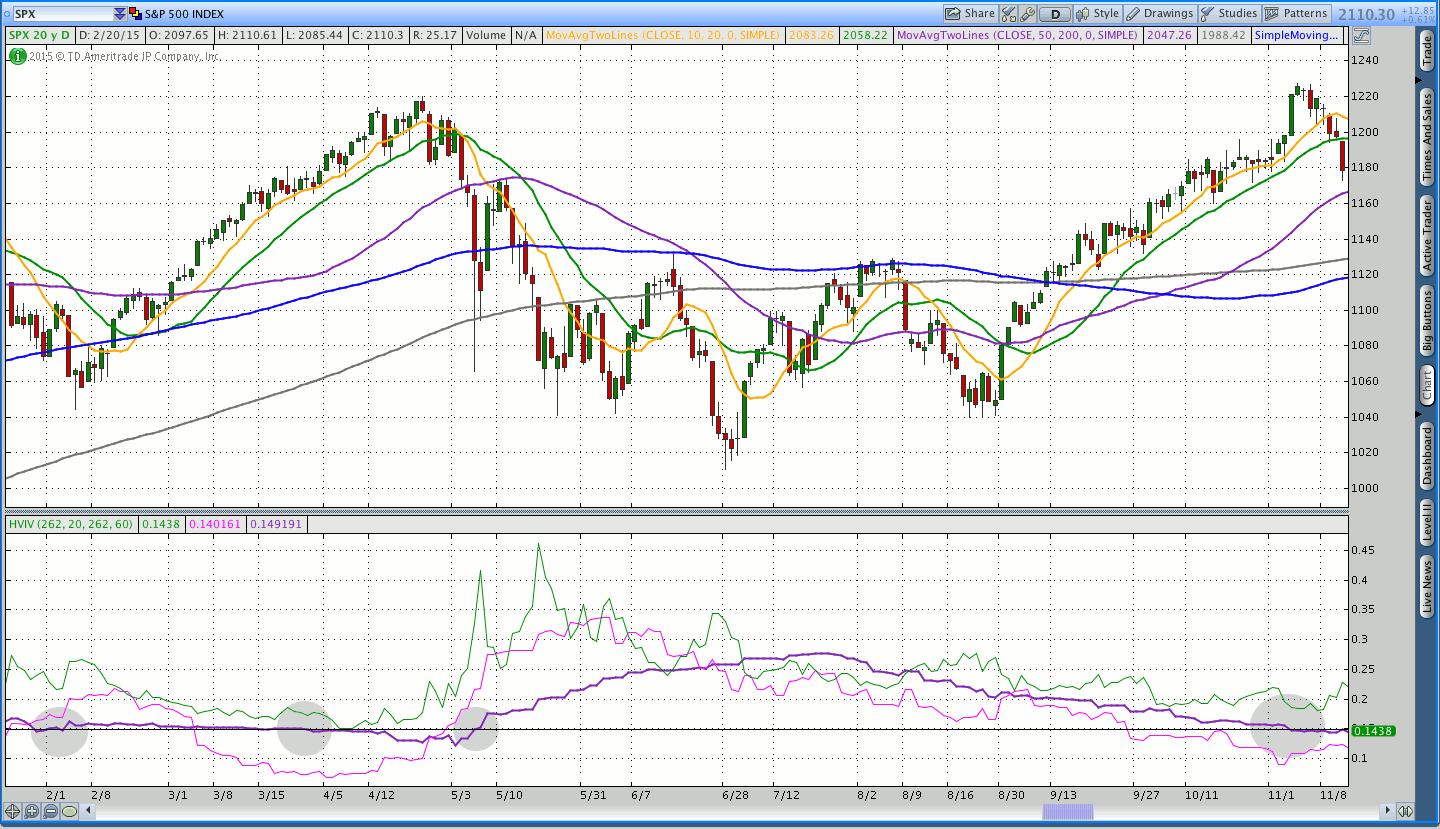Click the zoom out magnifier icon
1440x829 pixels.
coord(50,811)
